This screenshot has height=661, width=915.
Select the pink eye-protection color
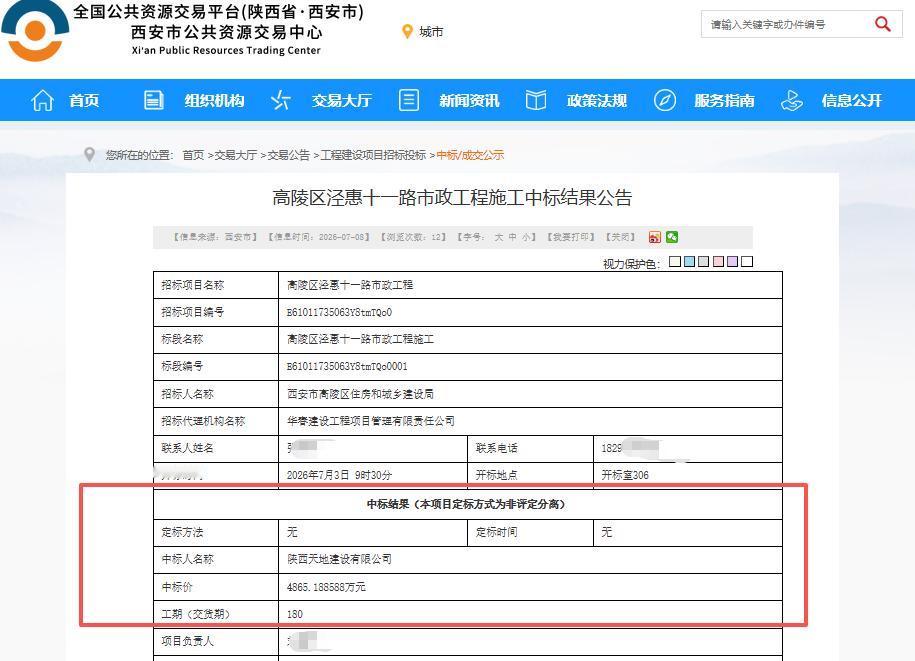718,261
